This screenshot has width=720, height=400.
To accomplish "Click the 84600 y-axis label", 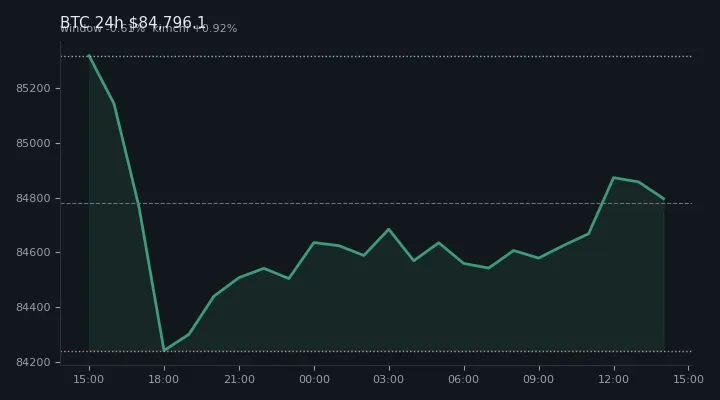I will pyautogui.click(x=33, y=253).
